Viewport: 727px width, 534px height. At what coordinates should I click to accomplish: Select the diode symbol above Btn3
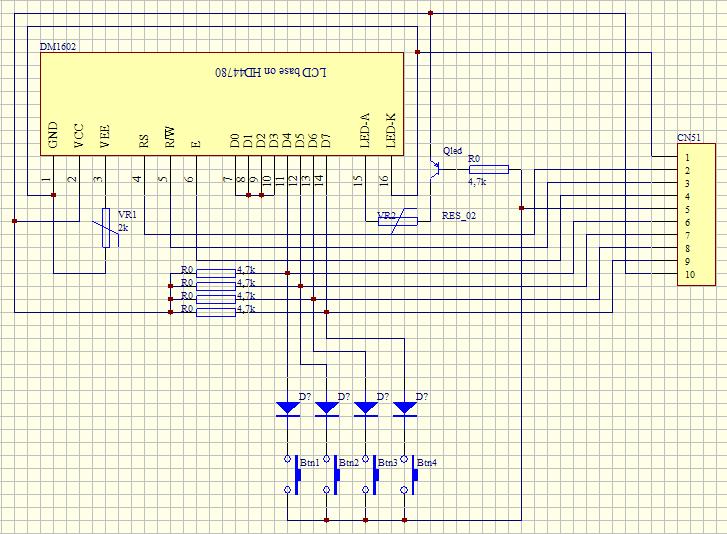pos(366,408)
